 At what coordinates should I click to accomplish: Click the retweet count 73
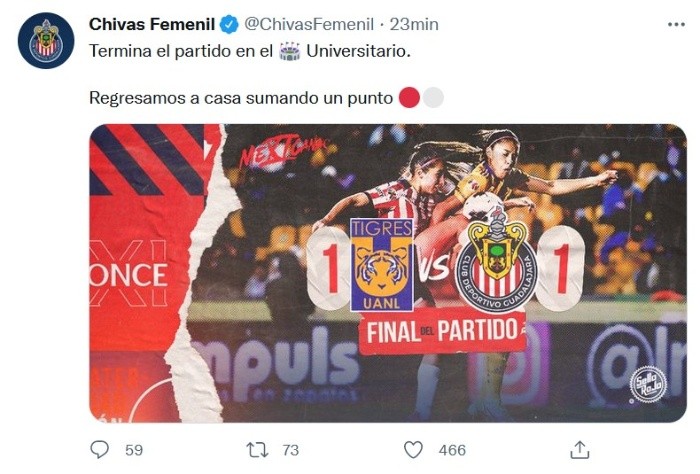point(292,450)
